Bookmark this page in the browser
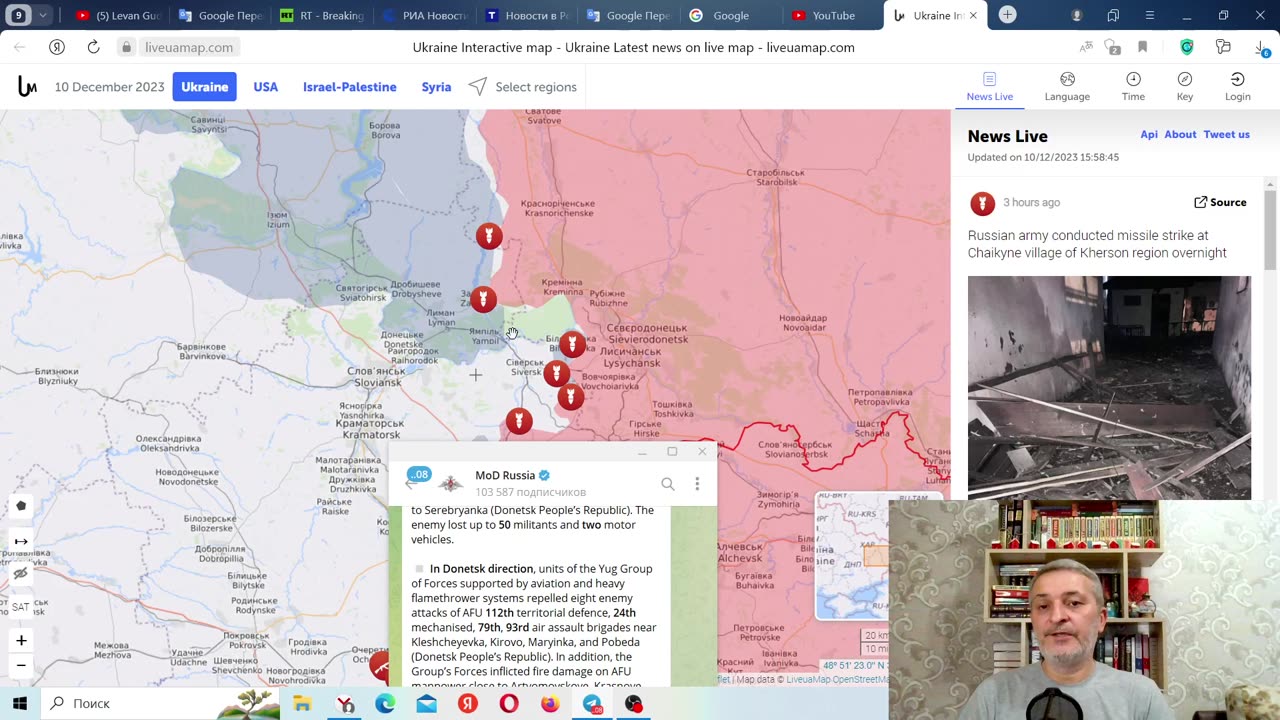1280x720 pixels. [1142, 47]
